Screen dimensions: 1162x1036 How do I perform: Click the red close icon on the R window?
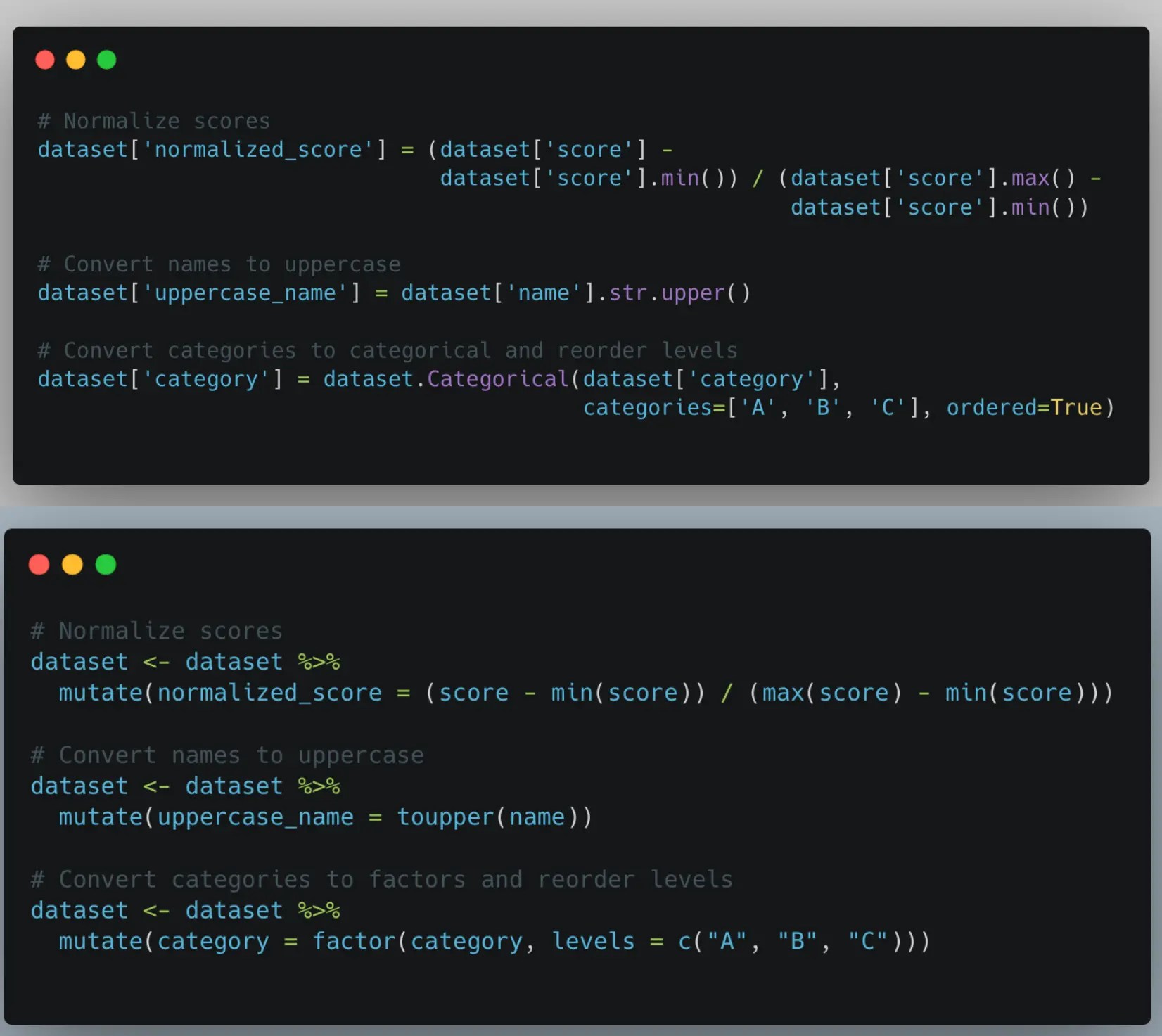39,564
